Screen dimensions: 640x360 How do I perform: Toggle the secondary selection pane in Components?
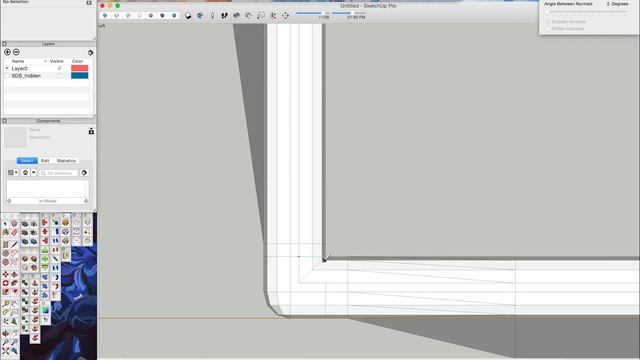[91, 131]
